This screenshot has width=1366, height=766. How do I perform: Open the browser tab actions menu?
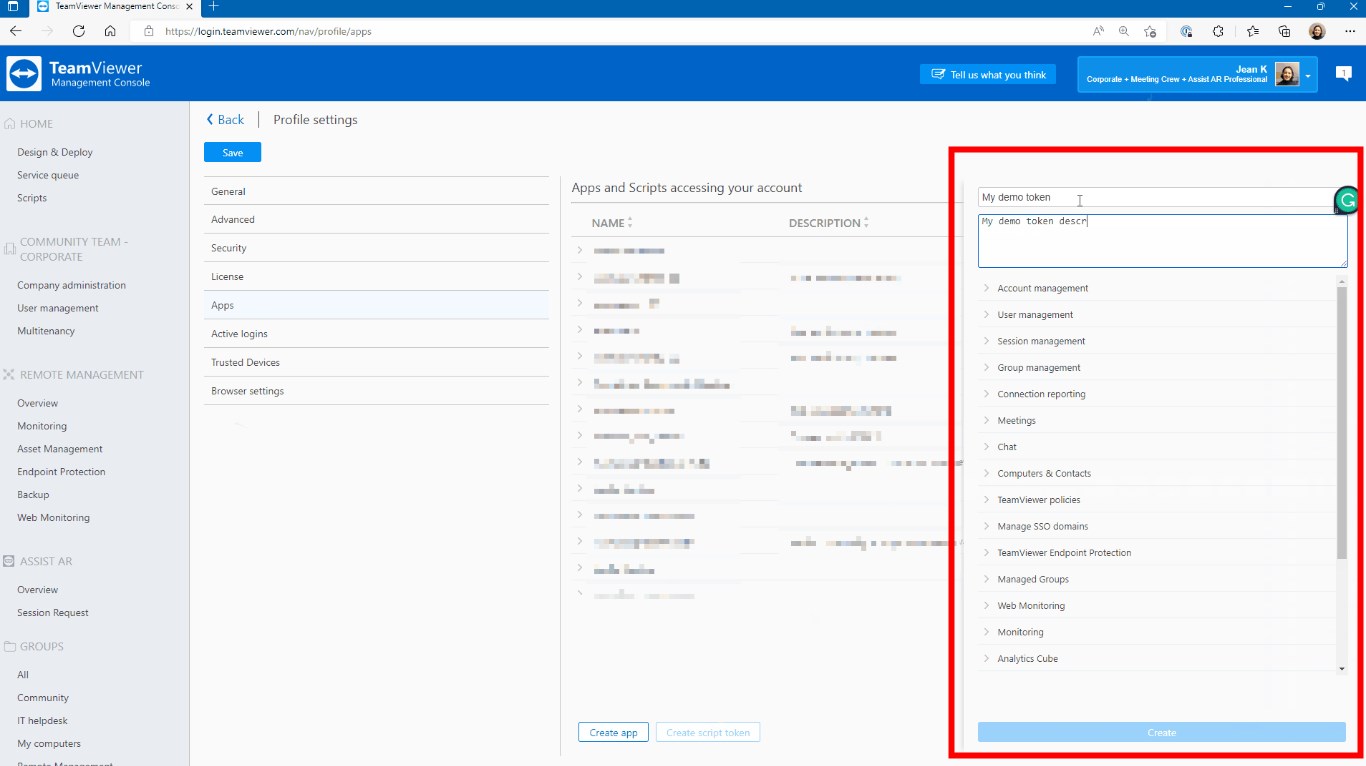pyautogui.click(x=13, y=6)
